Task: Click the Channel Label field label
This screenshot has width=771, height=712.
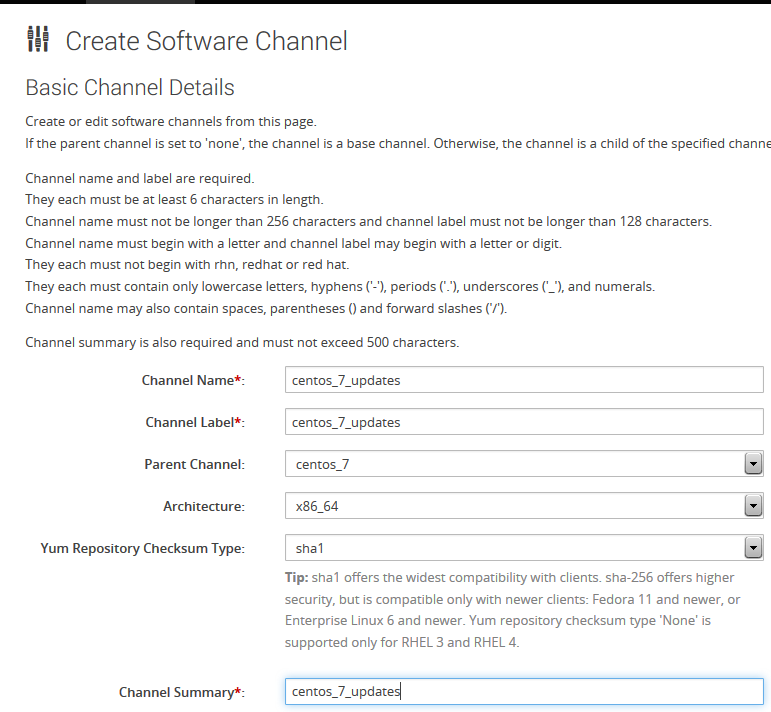Action: (195, 422)
